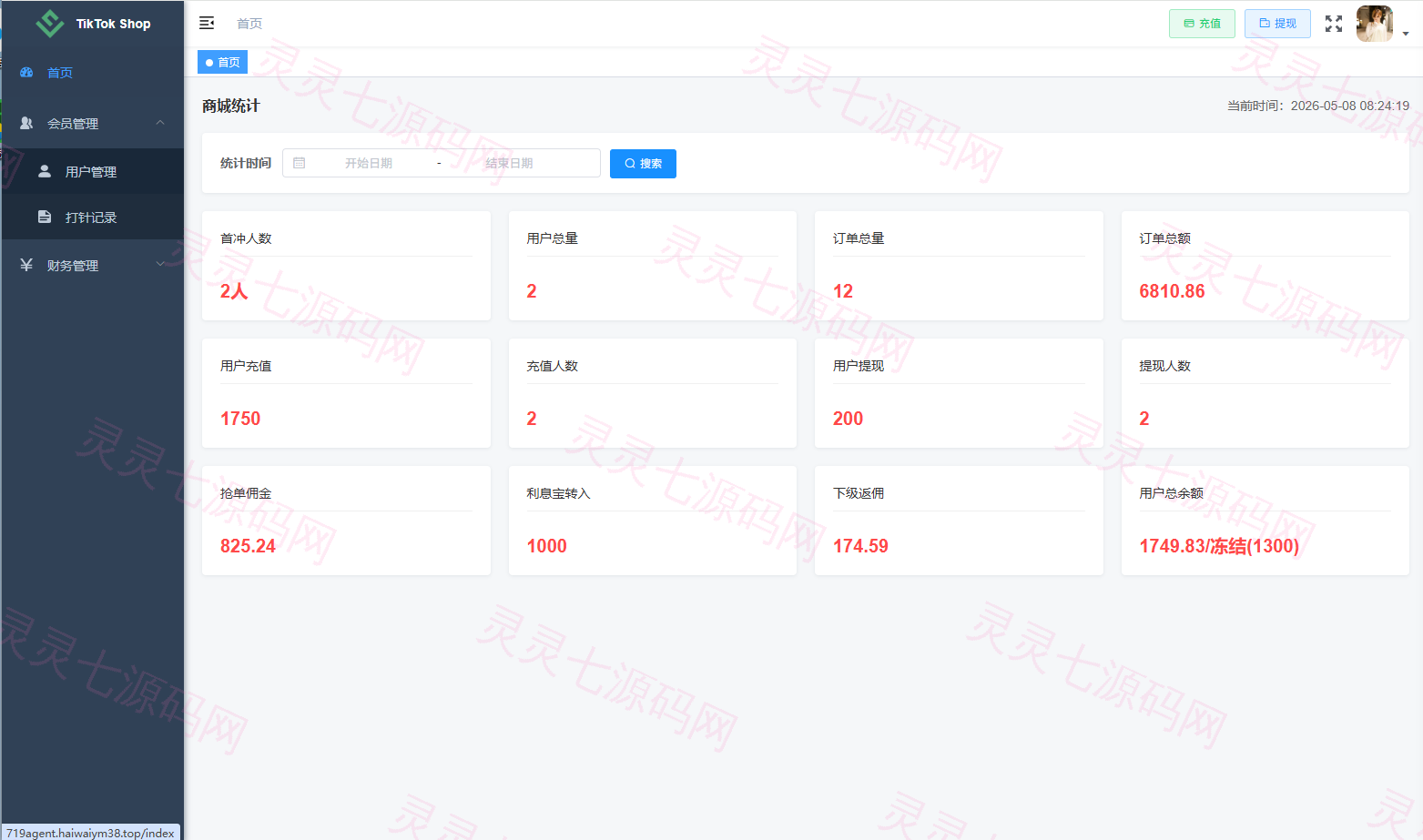Click the yen icon beside 财务管理
Screen dimensions: 1423x840
coord(26,265)
